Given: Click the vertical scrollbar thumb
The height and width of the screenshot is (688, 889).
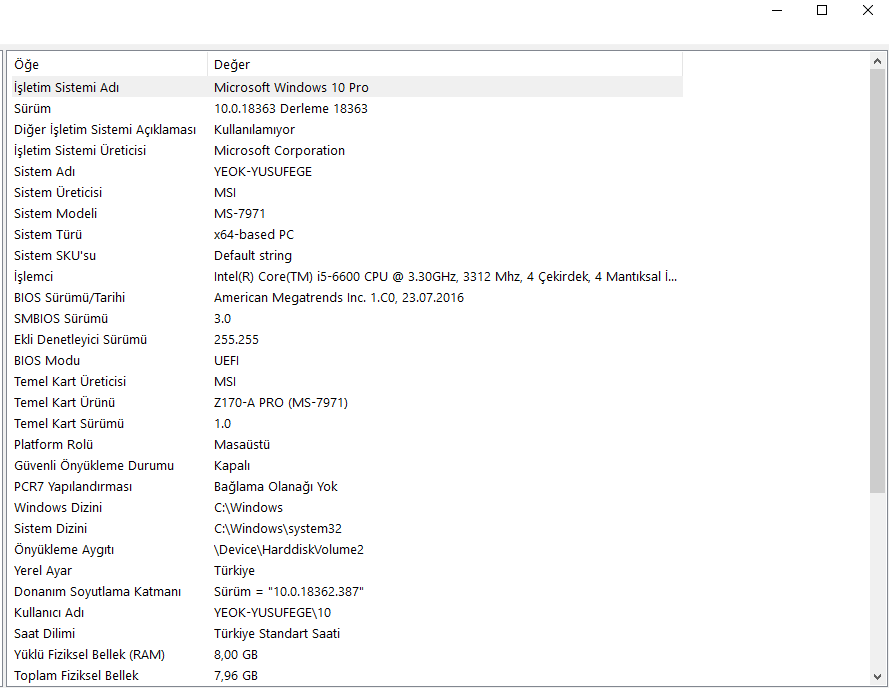Looking at the screenshot, I should point(877,281).
